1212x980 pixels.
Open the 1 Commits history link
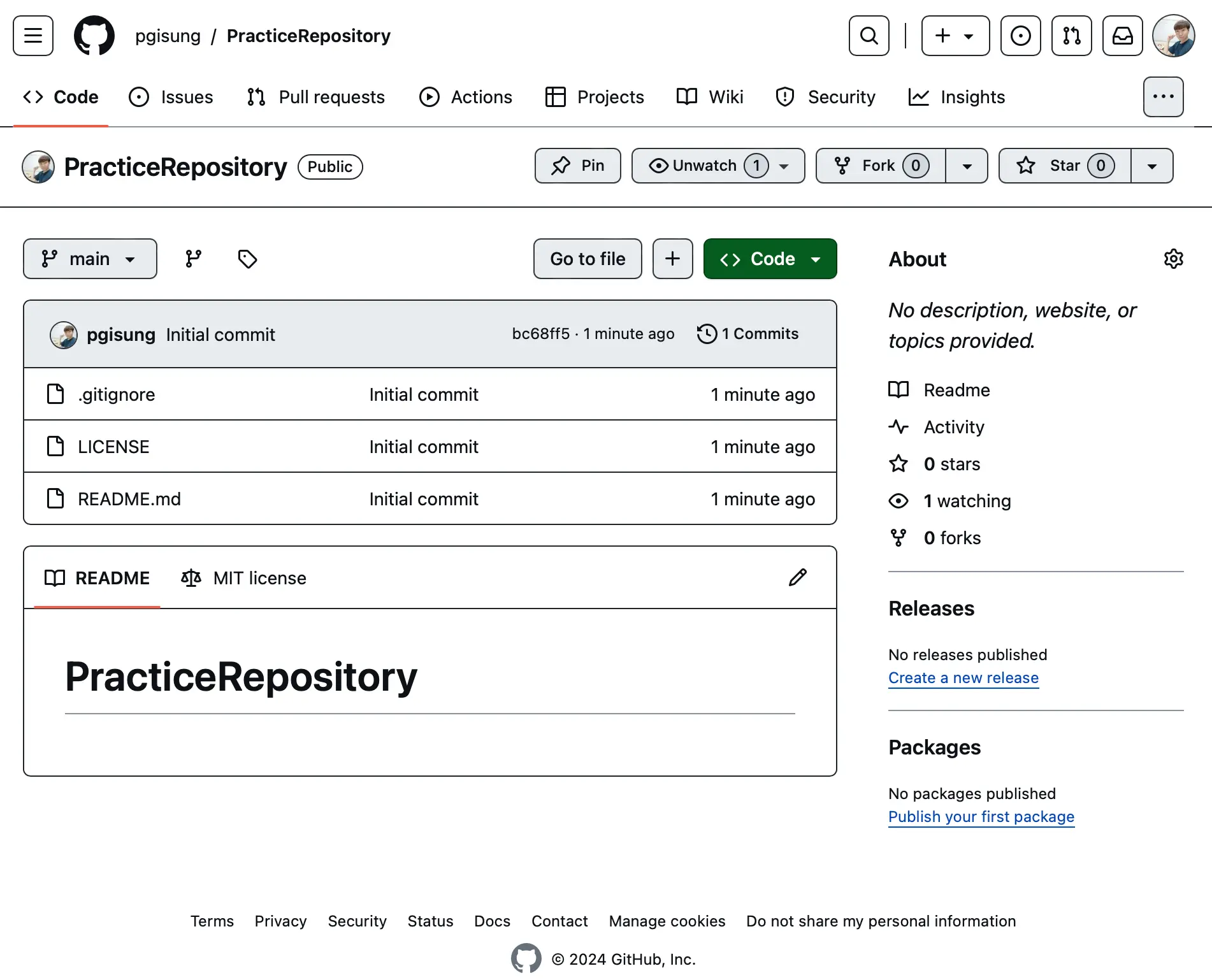pyautogui.click(x=747, y=334)
